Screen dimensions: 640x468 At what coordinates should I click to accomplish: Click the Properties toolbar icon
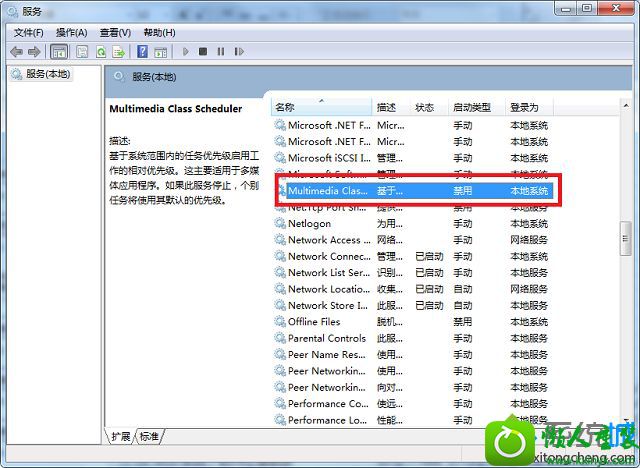82,52
